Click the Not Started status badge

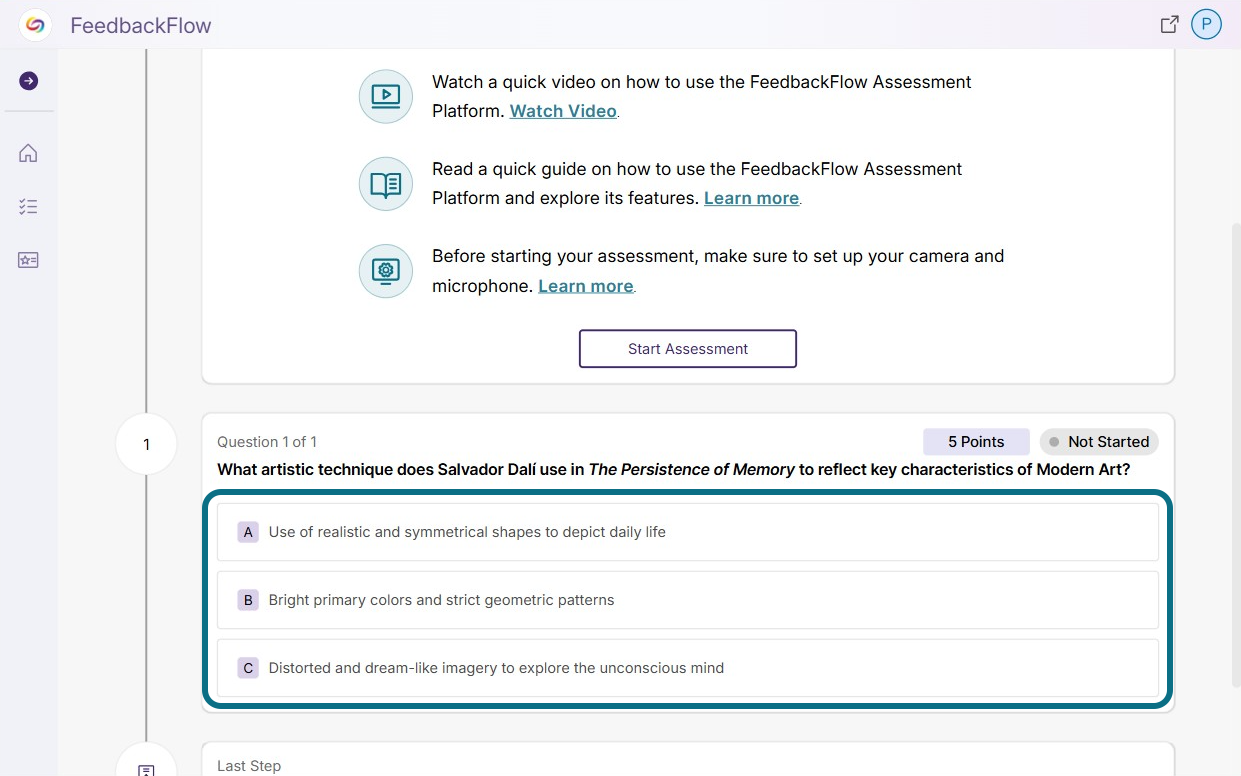coord(1099,442)
